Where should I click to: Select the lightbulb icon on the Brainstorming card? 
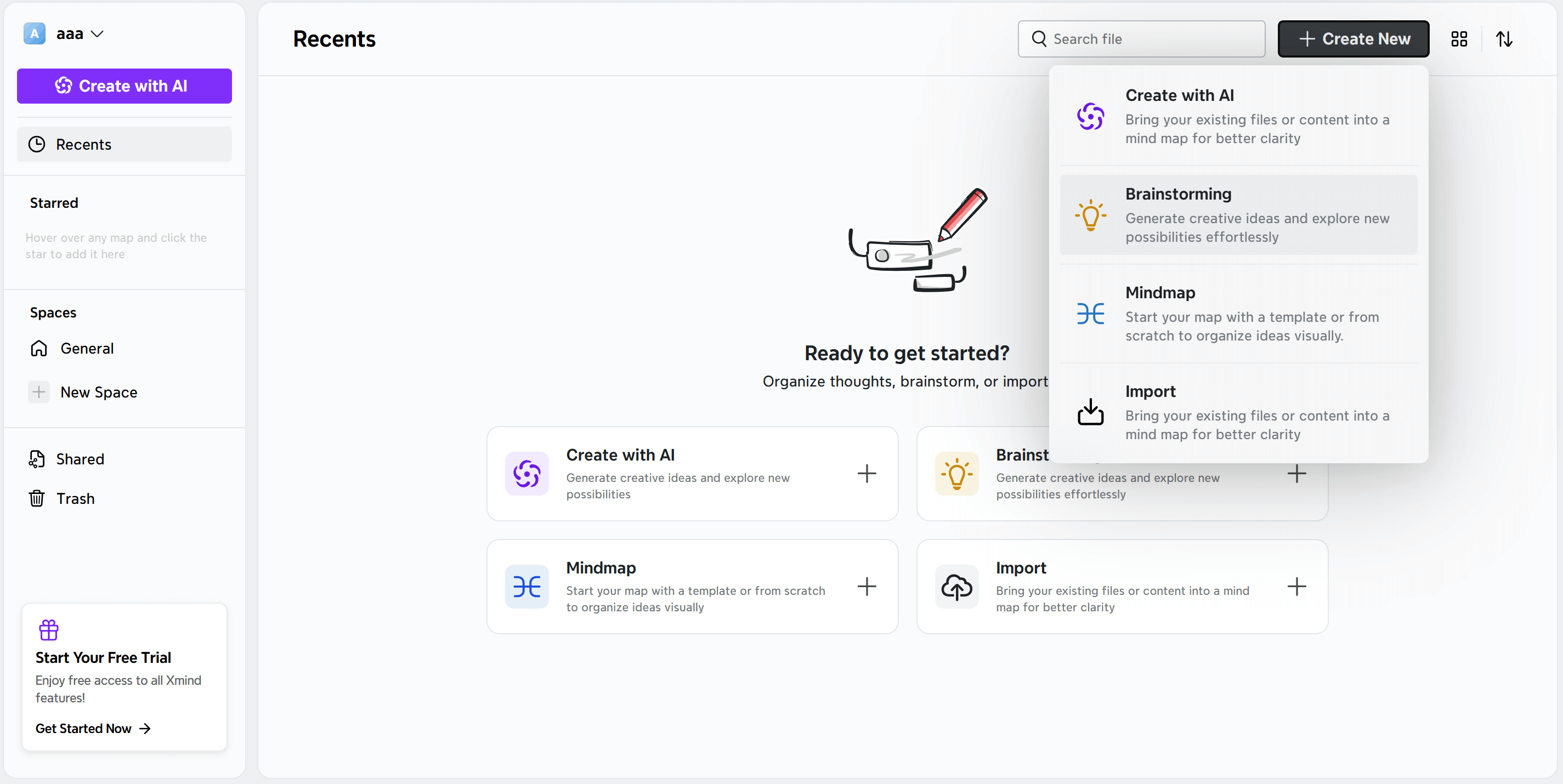(x=956, y=474)
